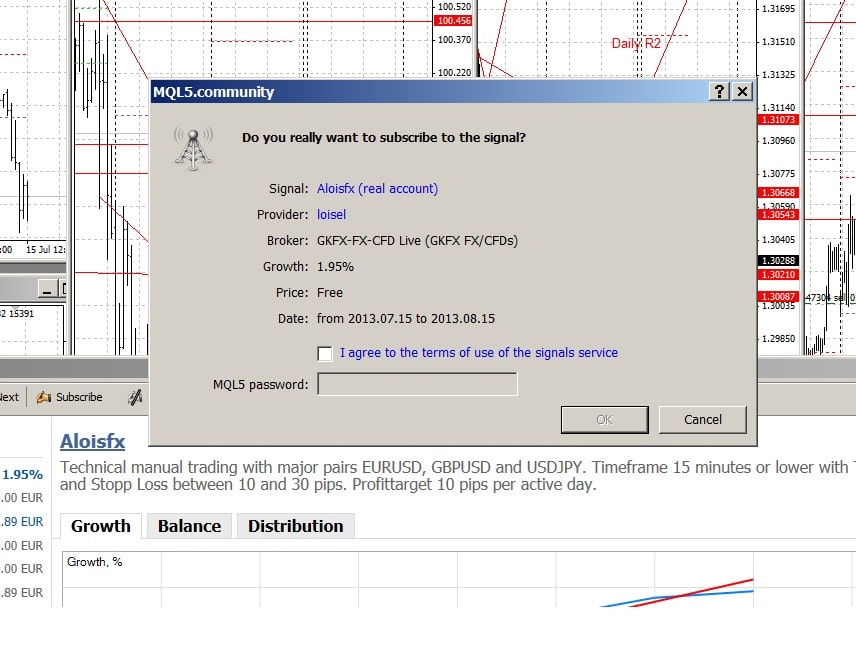Switch to the Growth tab
Screen dimensions: 856x649
pyautogui.click(x=100, y=526)
